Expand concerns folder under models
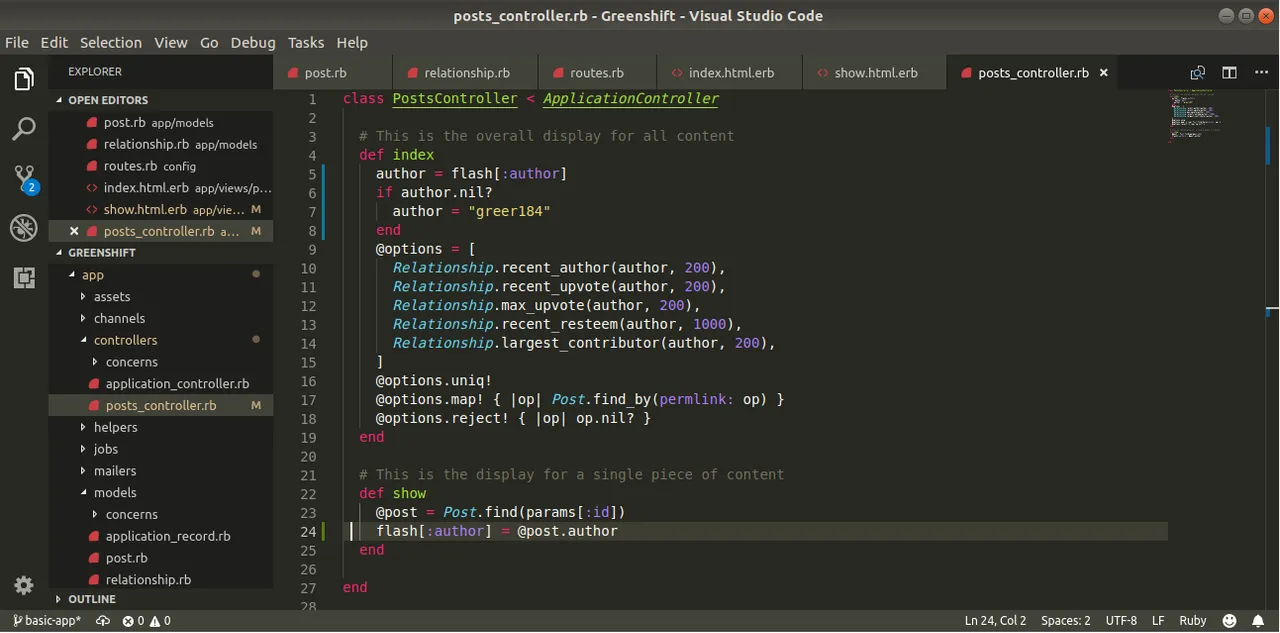The image size is (1280, 633). [x=161, y=514]
